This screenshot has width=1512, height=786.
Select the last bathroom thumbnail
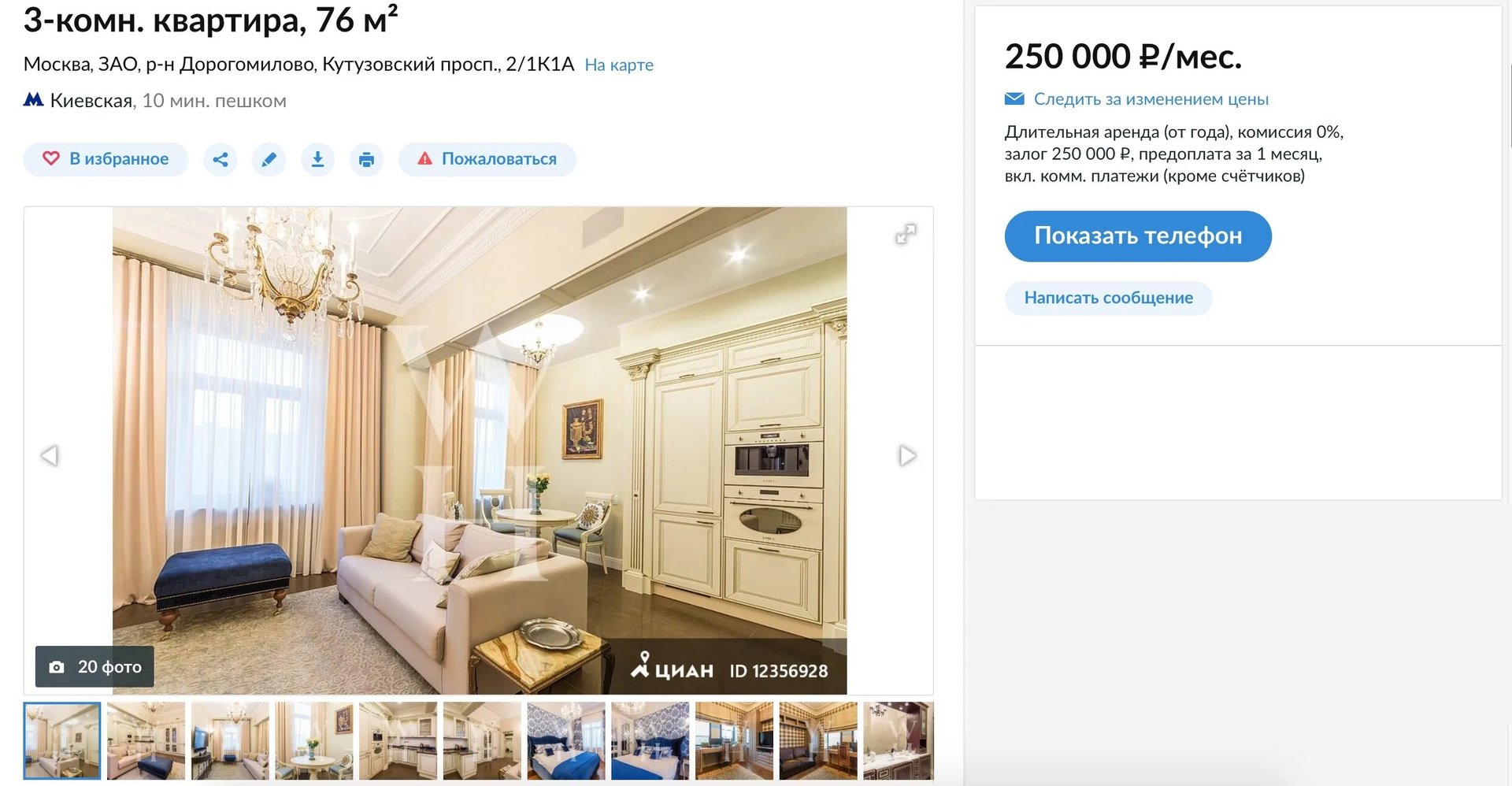coord(899,741)
